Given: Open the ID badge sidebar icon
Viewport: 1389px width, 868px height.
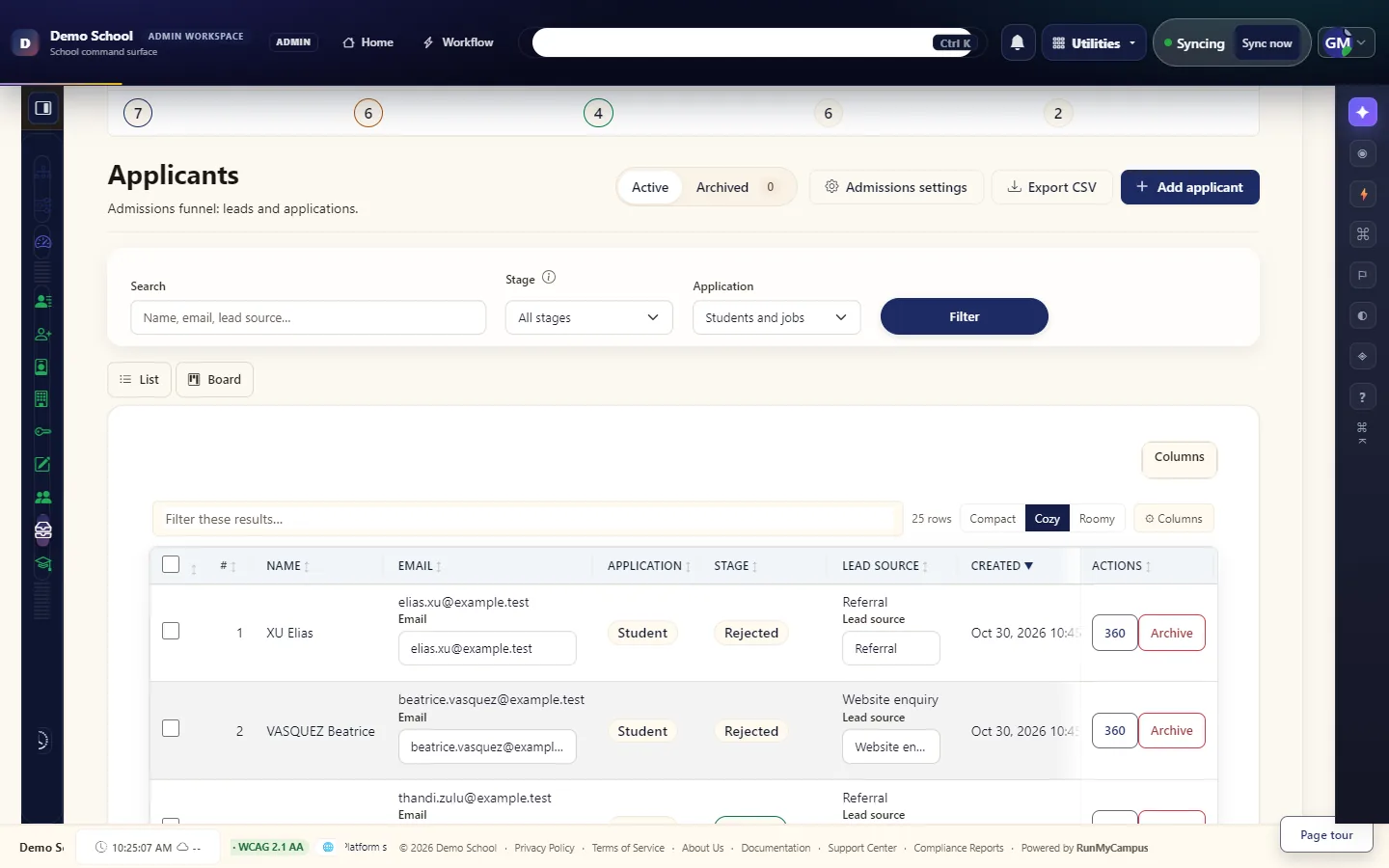Looking at the screenshot, I should tap(42, 366).
